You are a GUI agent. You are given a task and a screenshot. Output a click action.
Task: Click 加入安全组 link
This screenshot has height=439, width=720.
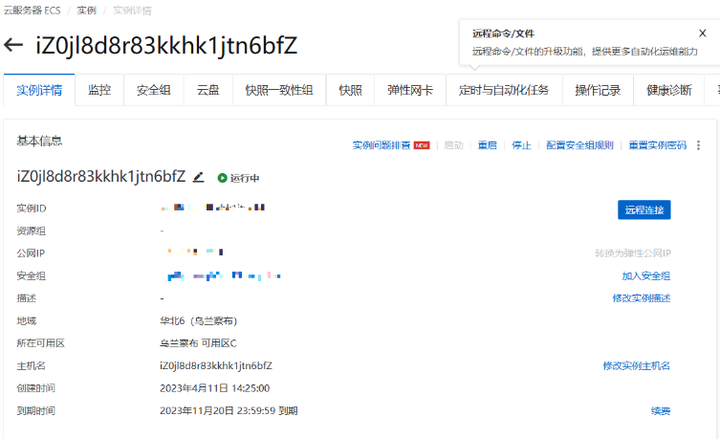(x=646, y=276)
